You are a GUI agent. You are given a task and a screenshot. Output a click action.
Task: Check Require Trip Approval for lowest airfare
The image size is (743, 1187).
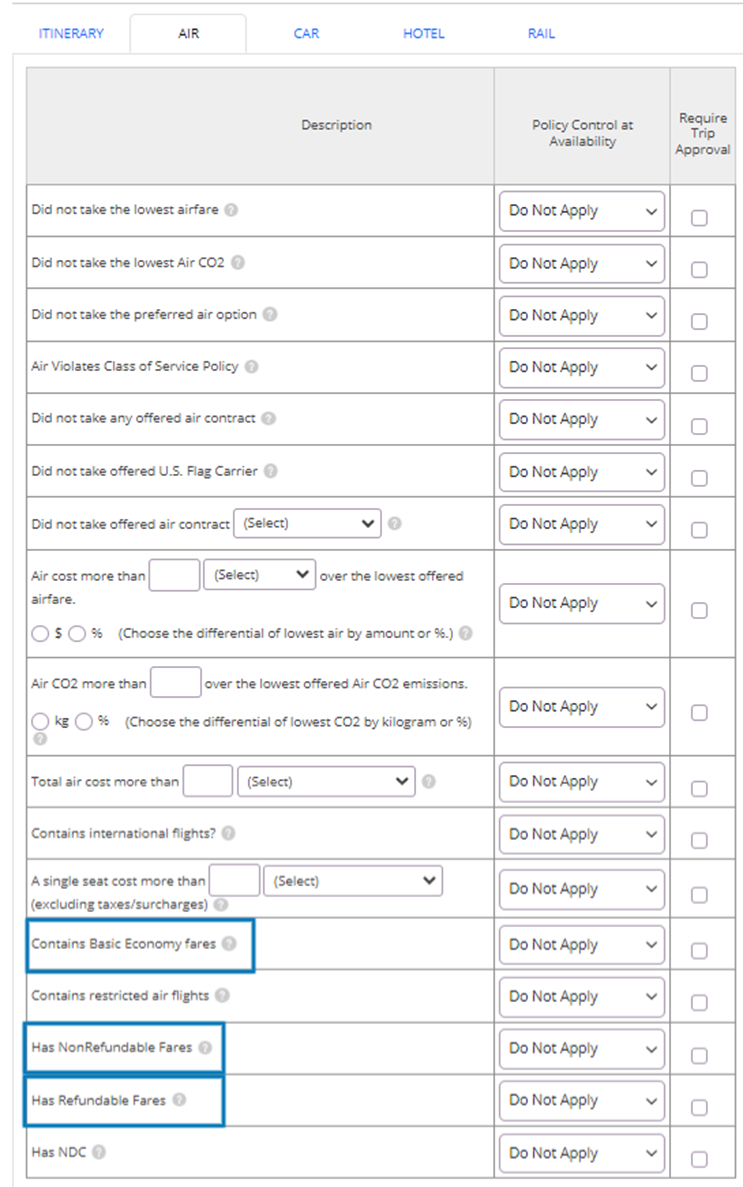699,218
